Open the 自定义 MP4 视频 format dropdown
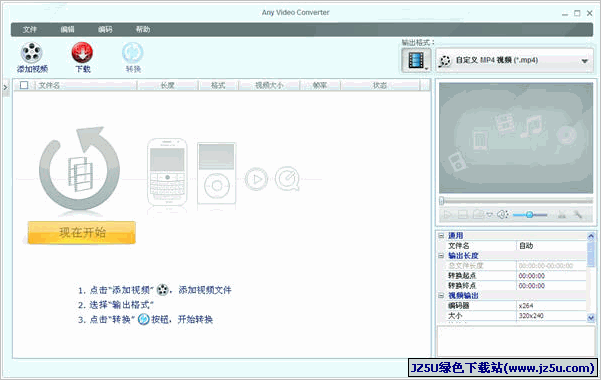Viewport: 601px width, 380px height. (514, 60)
